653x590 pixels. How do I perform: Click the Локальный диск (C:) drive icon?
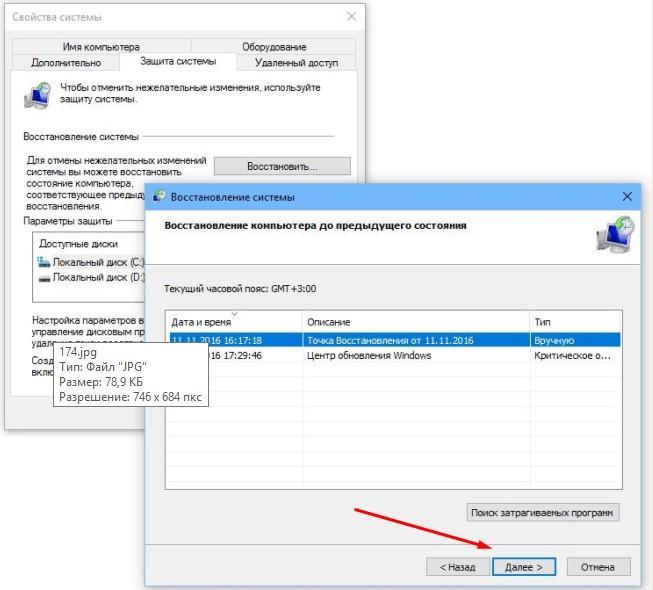tap(43, 262)
